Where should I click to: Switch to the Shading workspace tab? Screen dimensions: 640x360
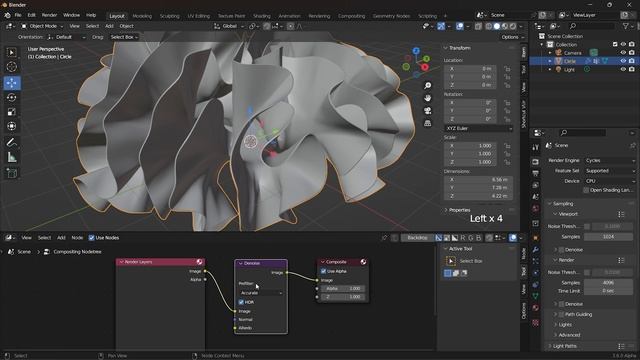pos(262,16)
